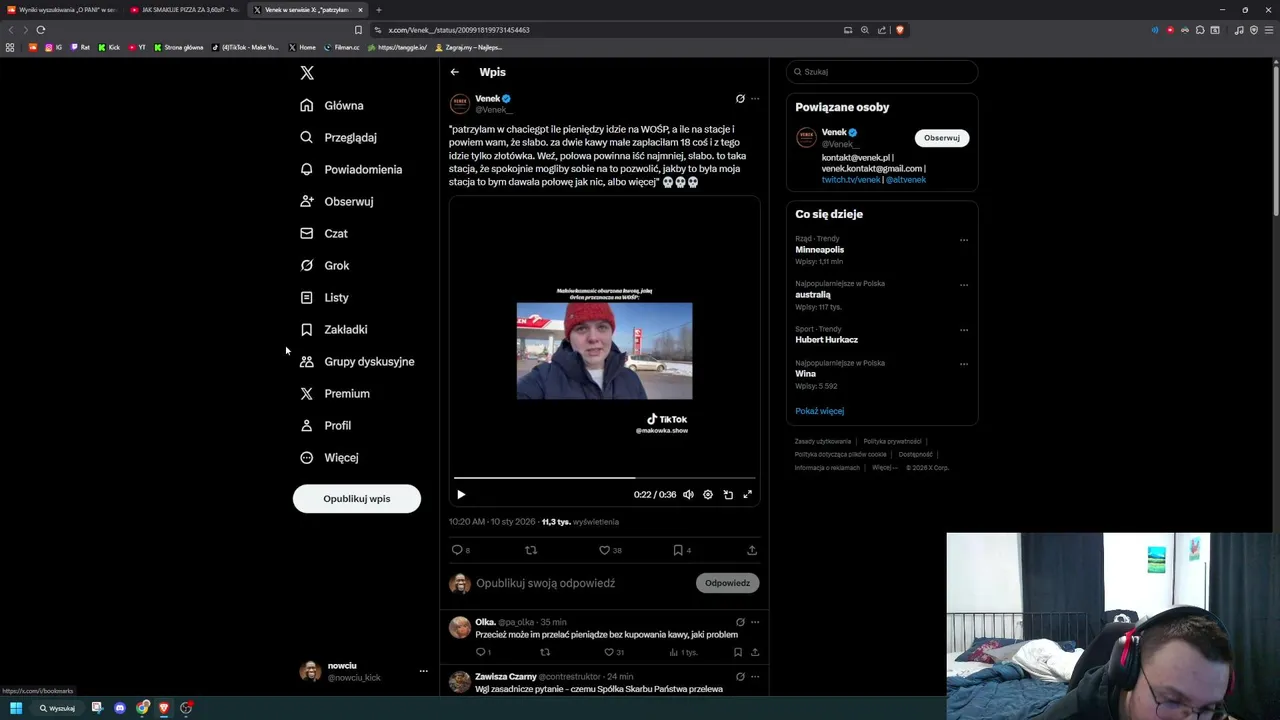Open Grupy dyskusyjne in the sidebar
Viewport: 1280px width, 720px height.
[357, 361]
